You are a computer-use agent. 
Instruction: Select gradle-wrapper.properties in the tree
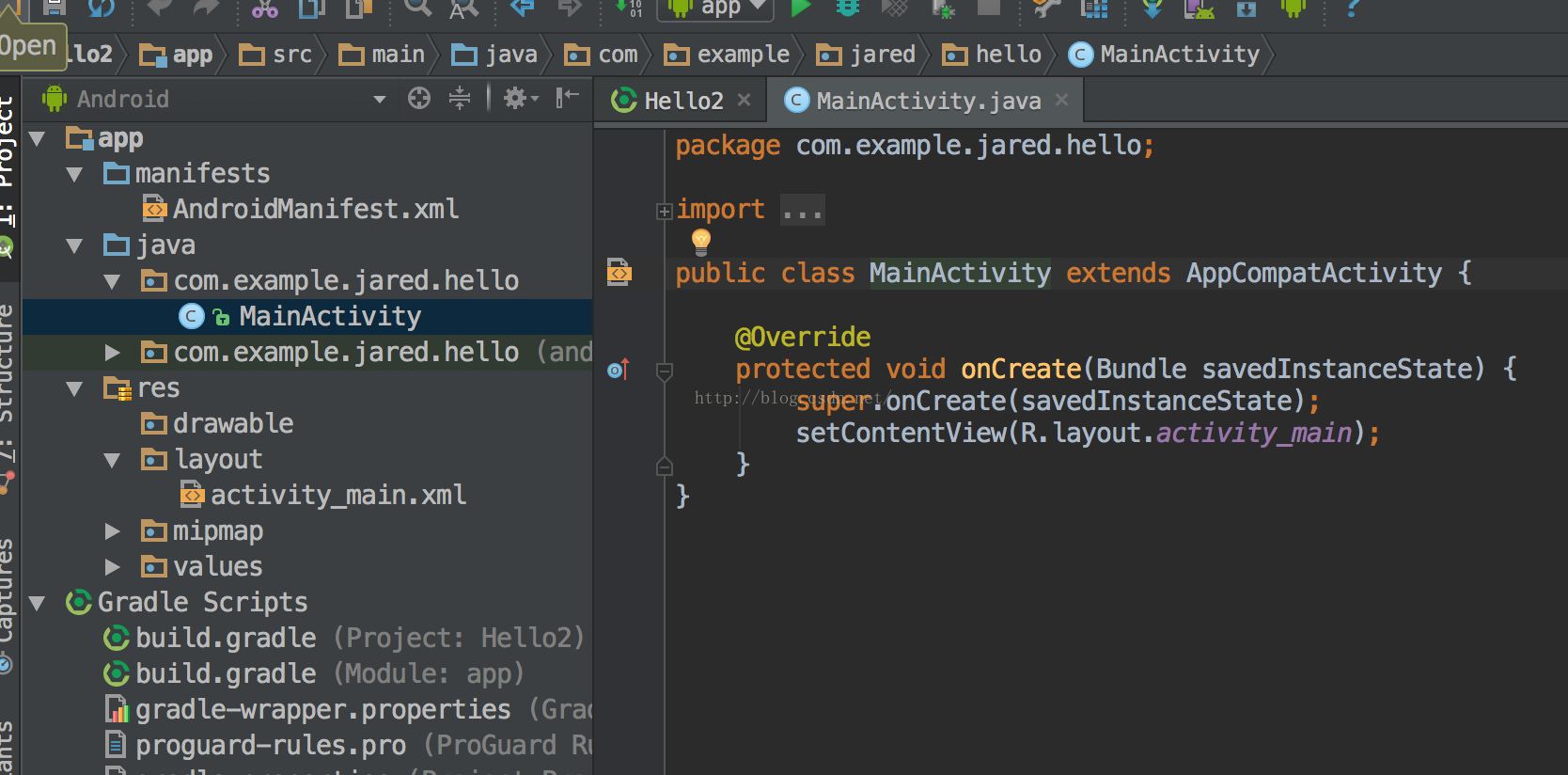coord(348,709)
